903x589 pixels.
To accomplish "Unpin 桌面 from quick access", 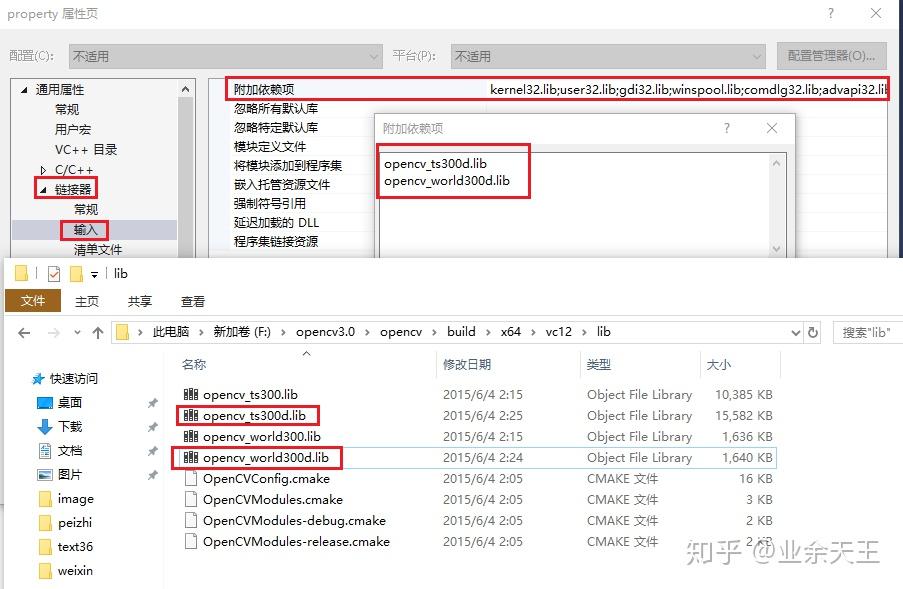I will click(x=155, y=405).
